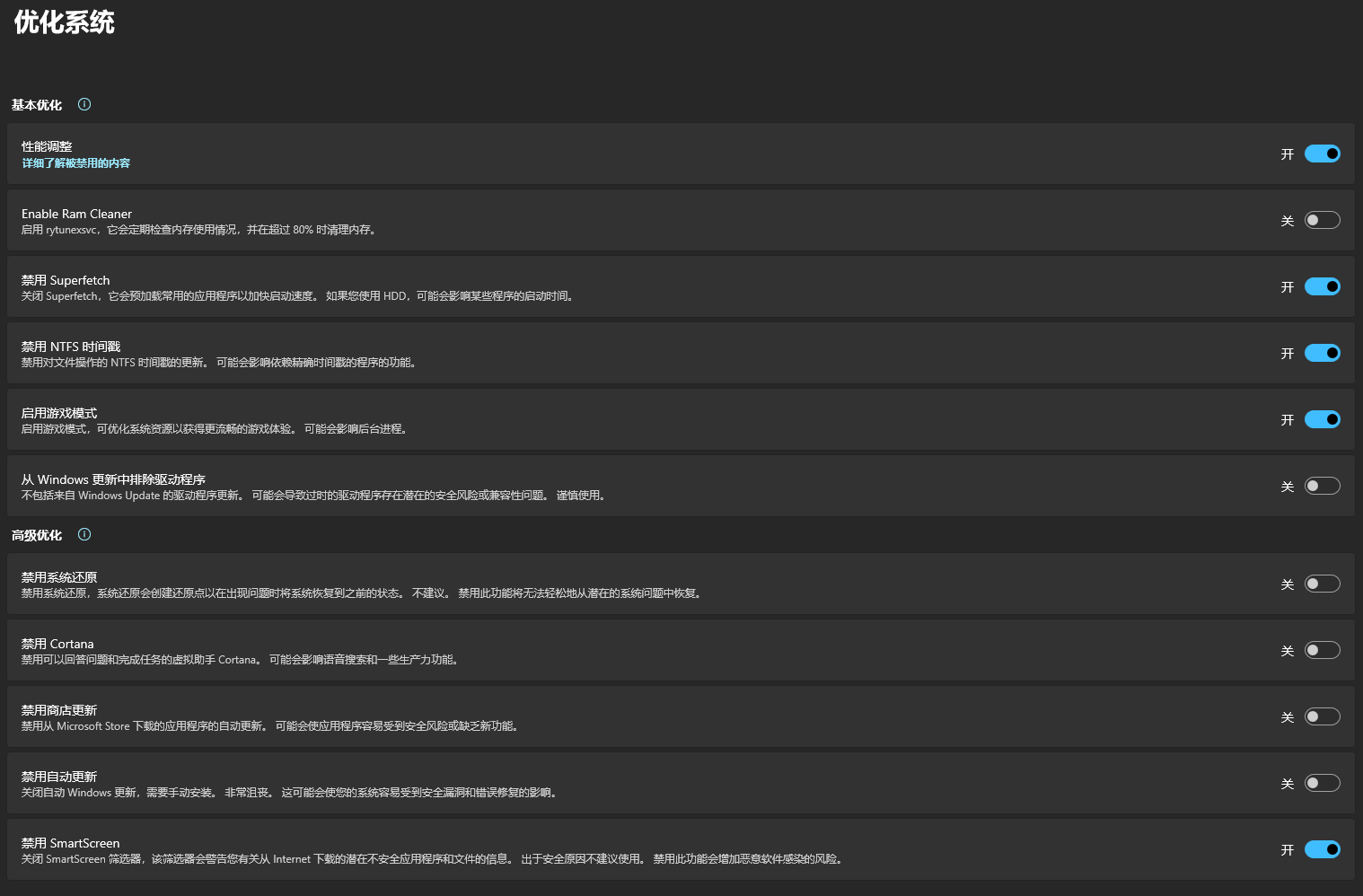Screen dimensions: 1363x896
Task: Click 关 label in Ram Cleaner row
Action: pyautogui.click(x=1288, y=221)
